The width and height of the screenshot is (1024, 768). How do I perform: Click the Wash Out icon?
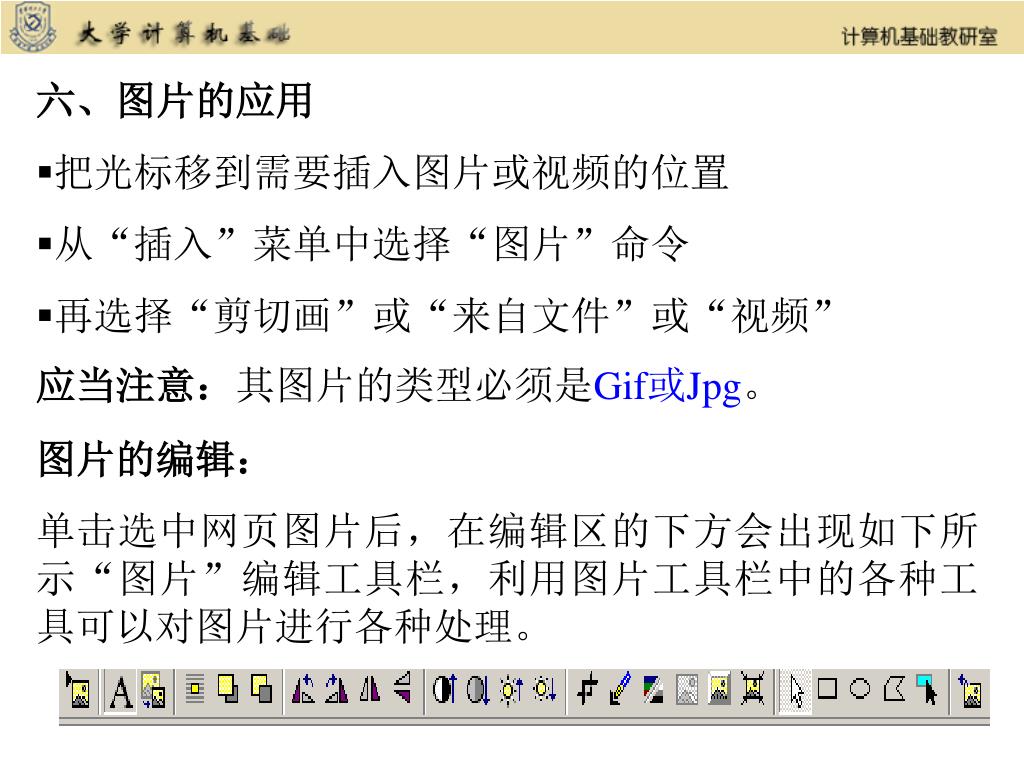pyautogui.click(x=686, y=690)
